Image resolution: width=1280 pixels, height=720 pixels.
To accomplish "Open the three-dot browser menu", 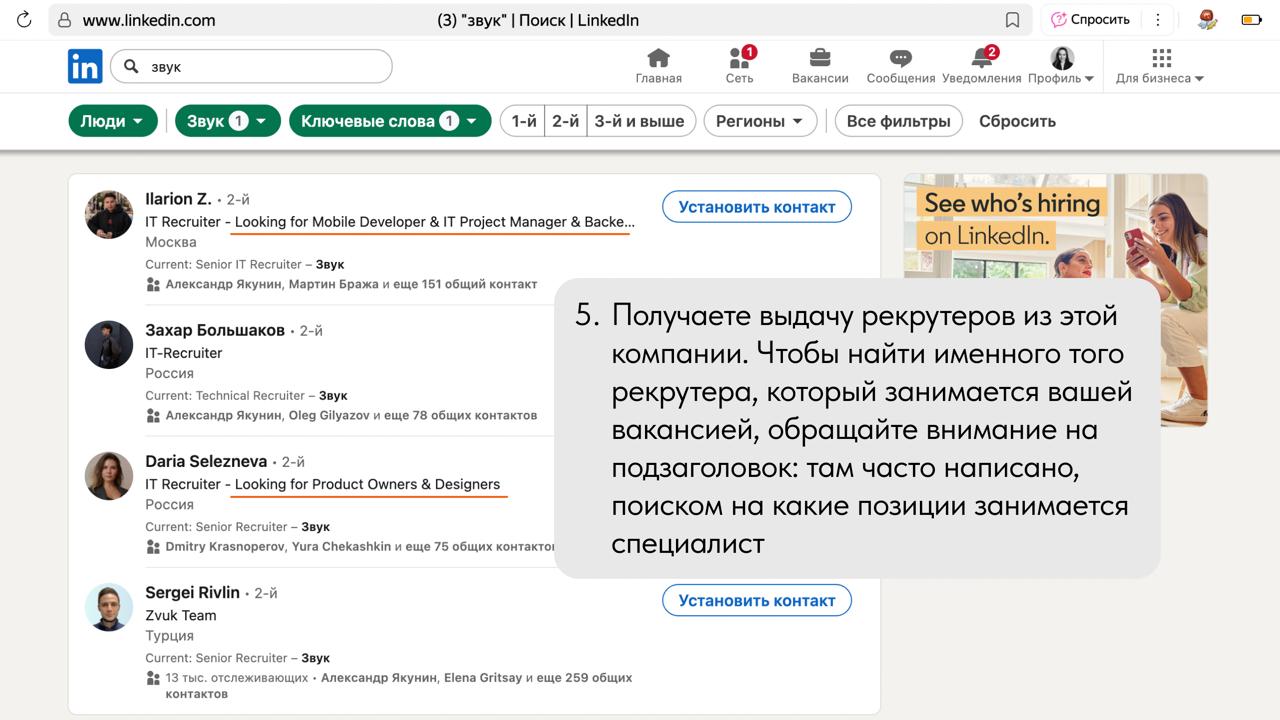I will pos(1157,20).
